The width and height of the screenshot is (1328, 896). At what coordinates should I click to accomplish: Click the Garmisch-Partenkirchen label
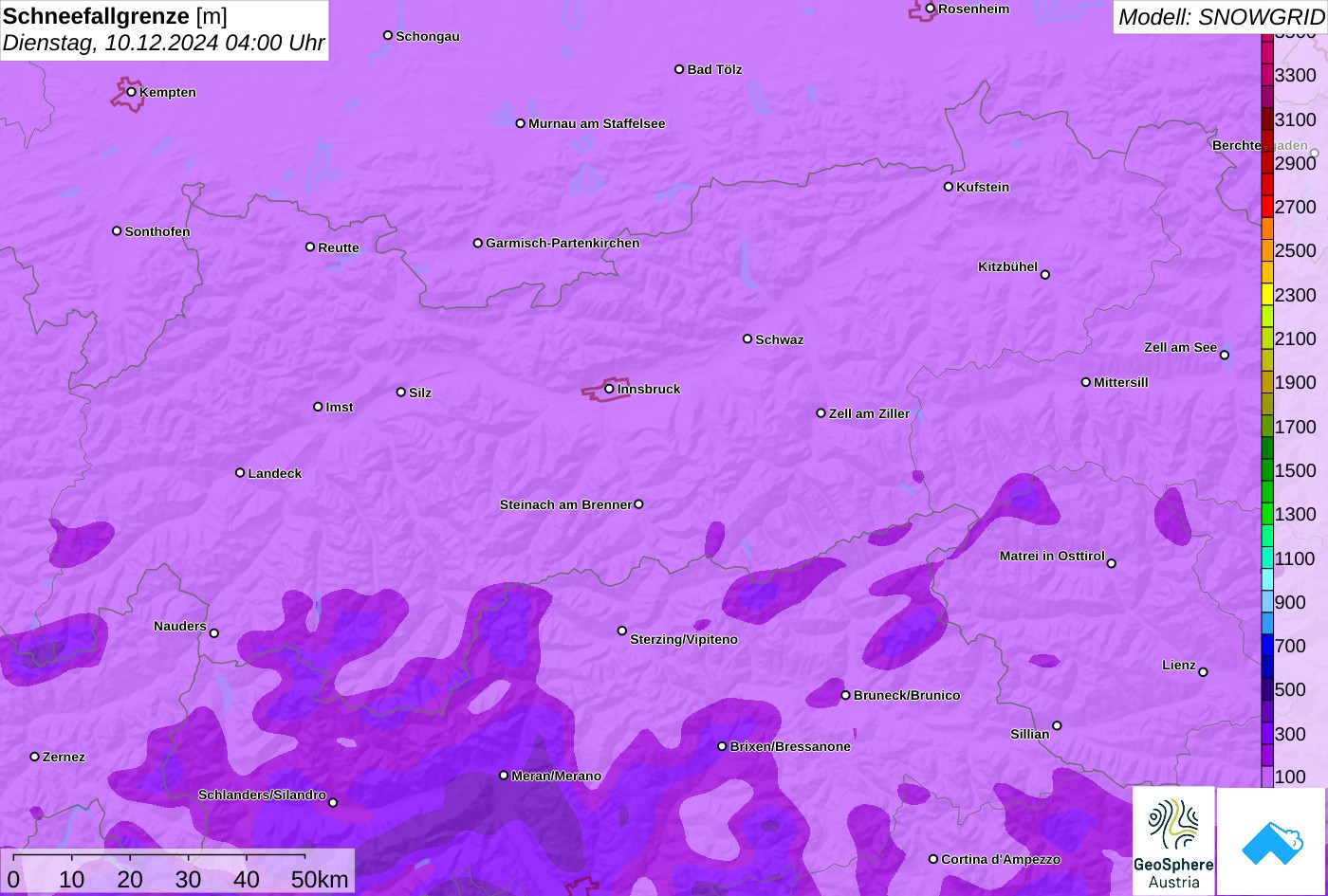[x=563, y=244]
